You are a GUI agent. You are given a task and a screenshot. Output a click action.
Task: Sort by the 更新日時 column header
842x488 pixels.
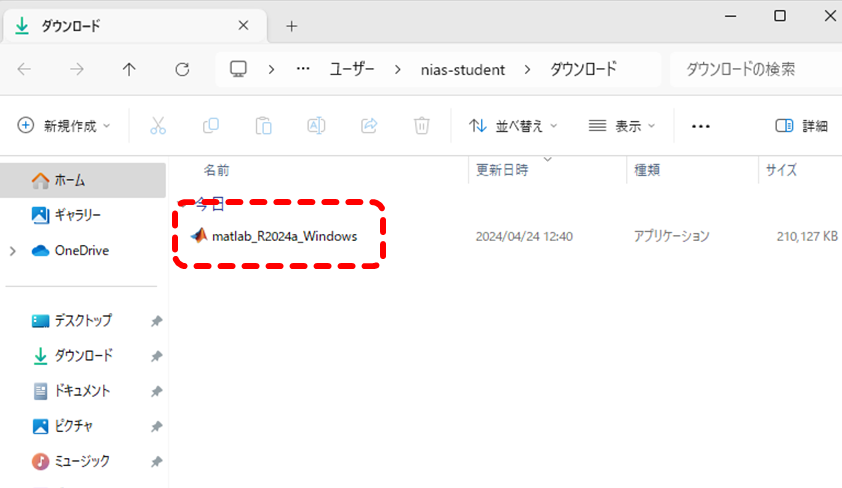point(502,170)
